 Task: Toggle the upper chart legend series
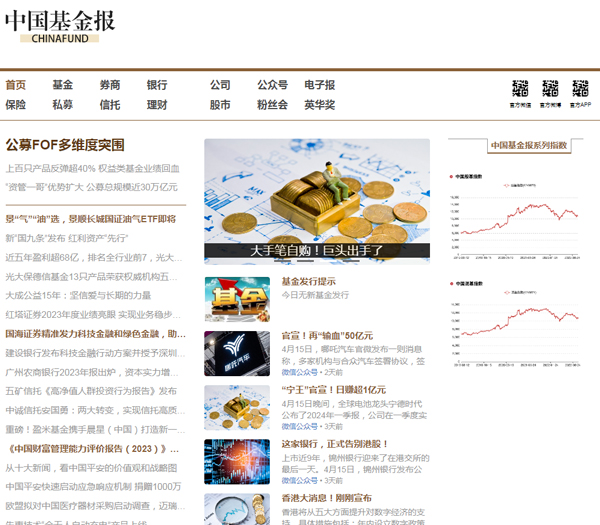(520, 186)
